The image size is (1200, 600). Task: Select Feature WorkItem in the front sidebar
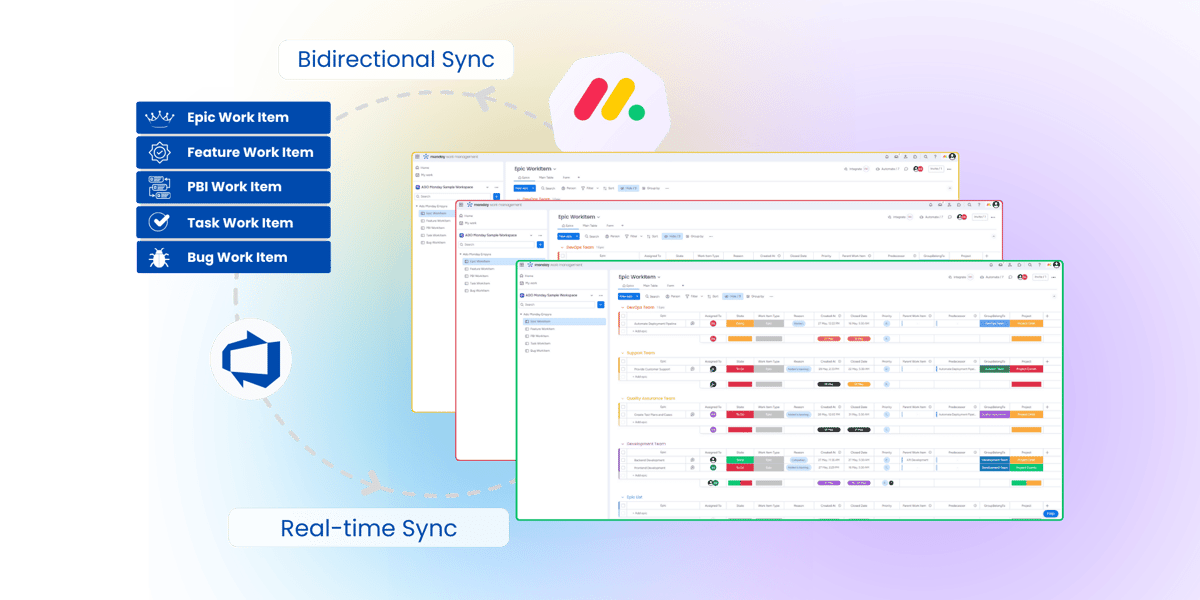541,328
